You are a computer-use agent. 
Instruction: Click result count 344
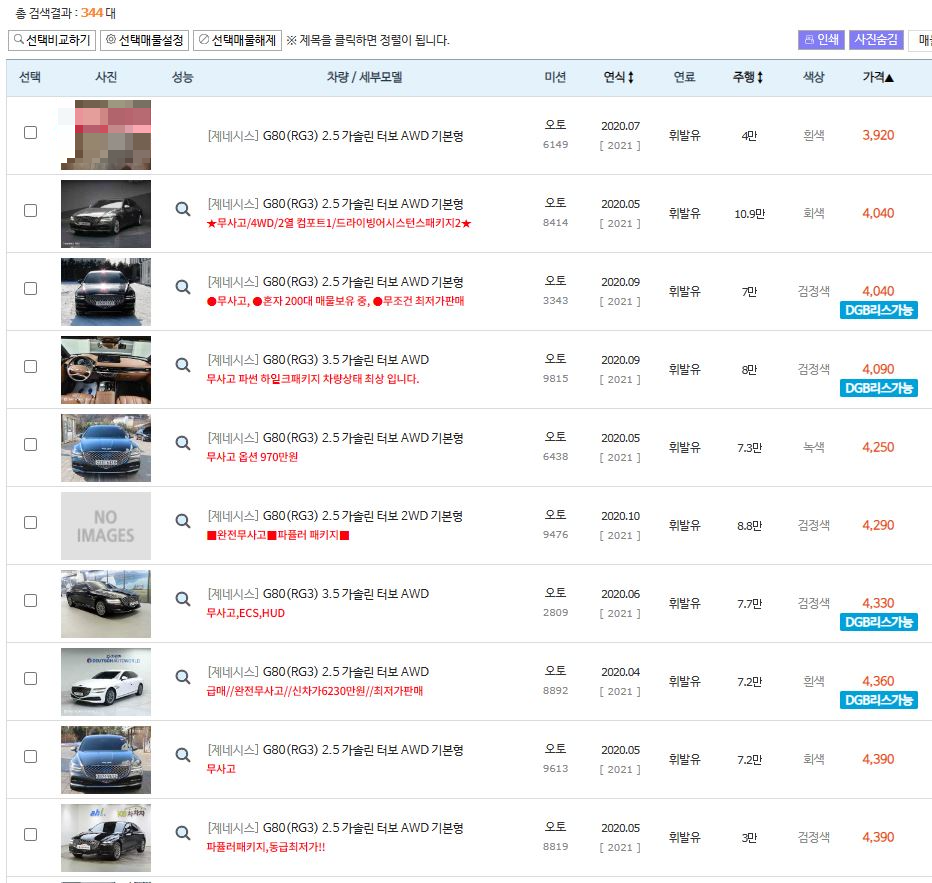coord(92,13)
